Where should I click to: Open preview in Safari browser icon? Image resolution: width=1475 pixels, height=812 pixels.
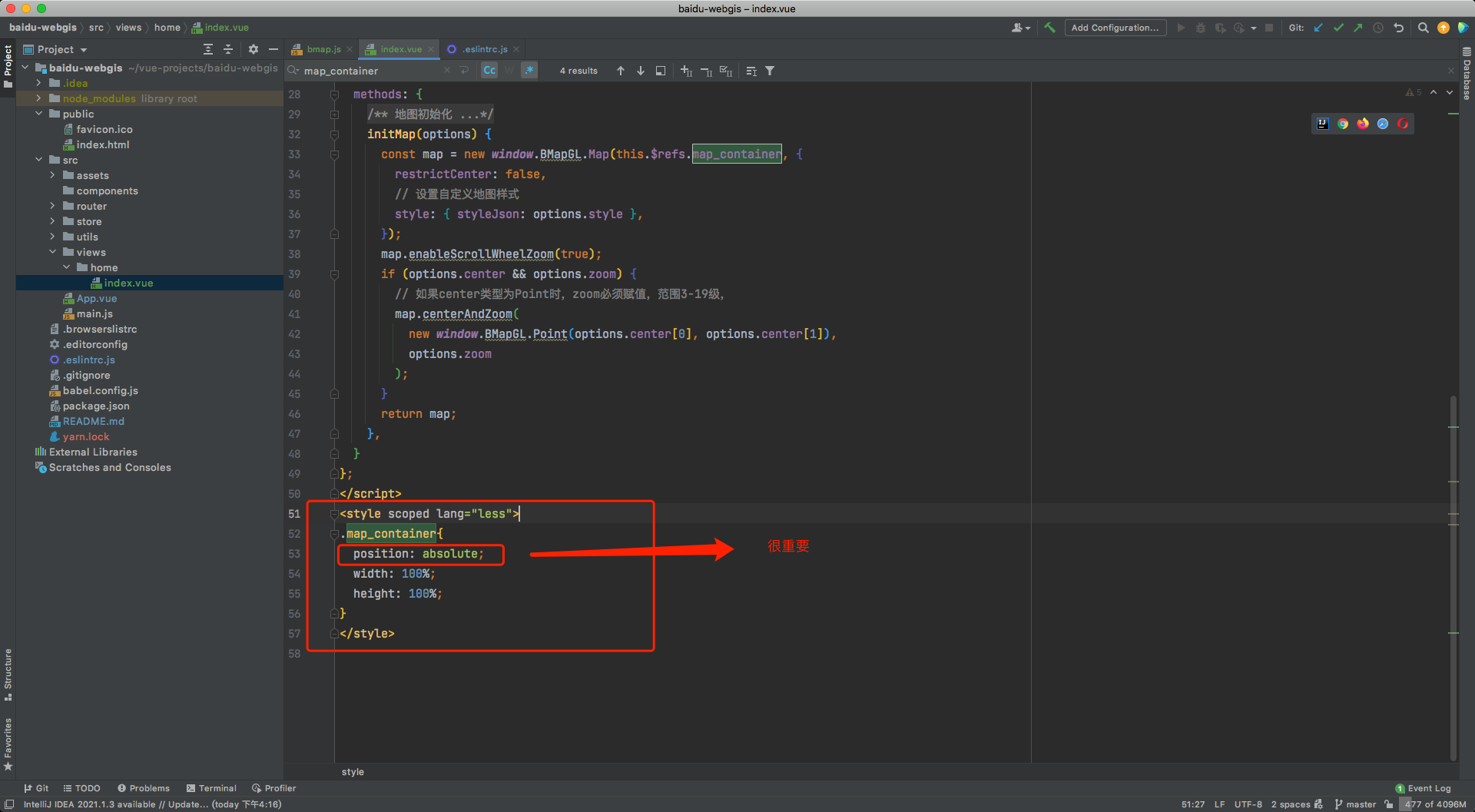[1383, 124]
